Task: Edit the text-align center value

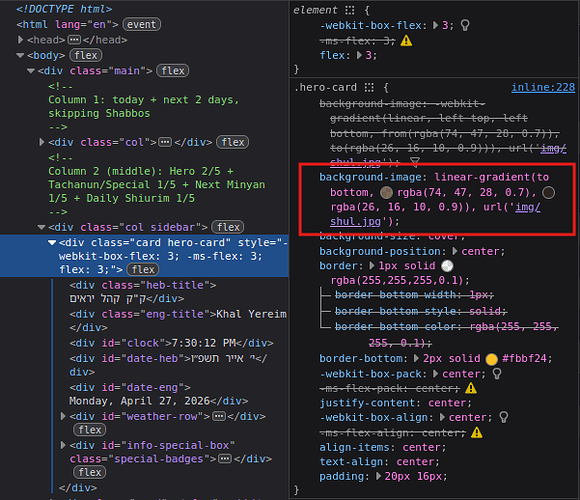Action: pos(415,462)
